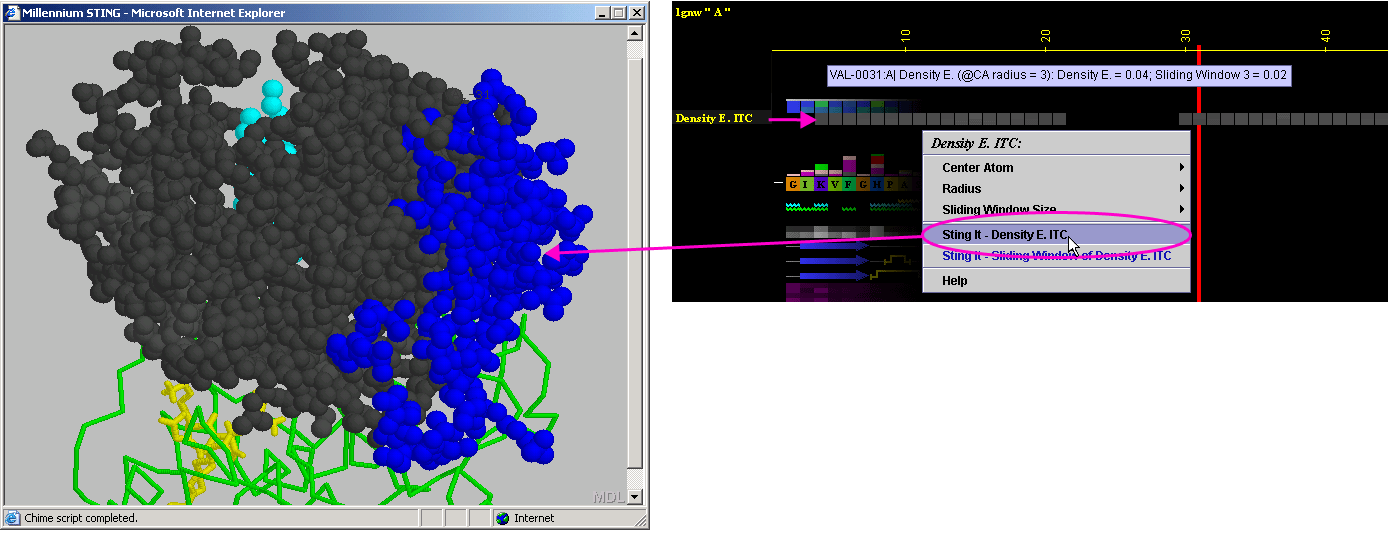Click ruler position 20 label
Image resolution: width=1388 pixels, height=540 pixels.
click(1046, 35)
